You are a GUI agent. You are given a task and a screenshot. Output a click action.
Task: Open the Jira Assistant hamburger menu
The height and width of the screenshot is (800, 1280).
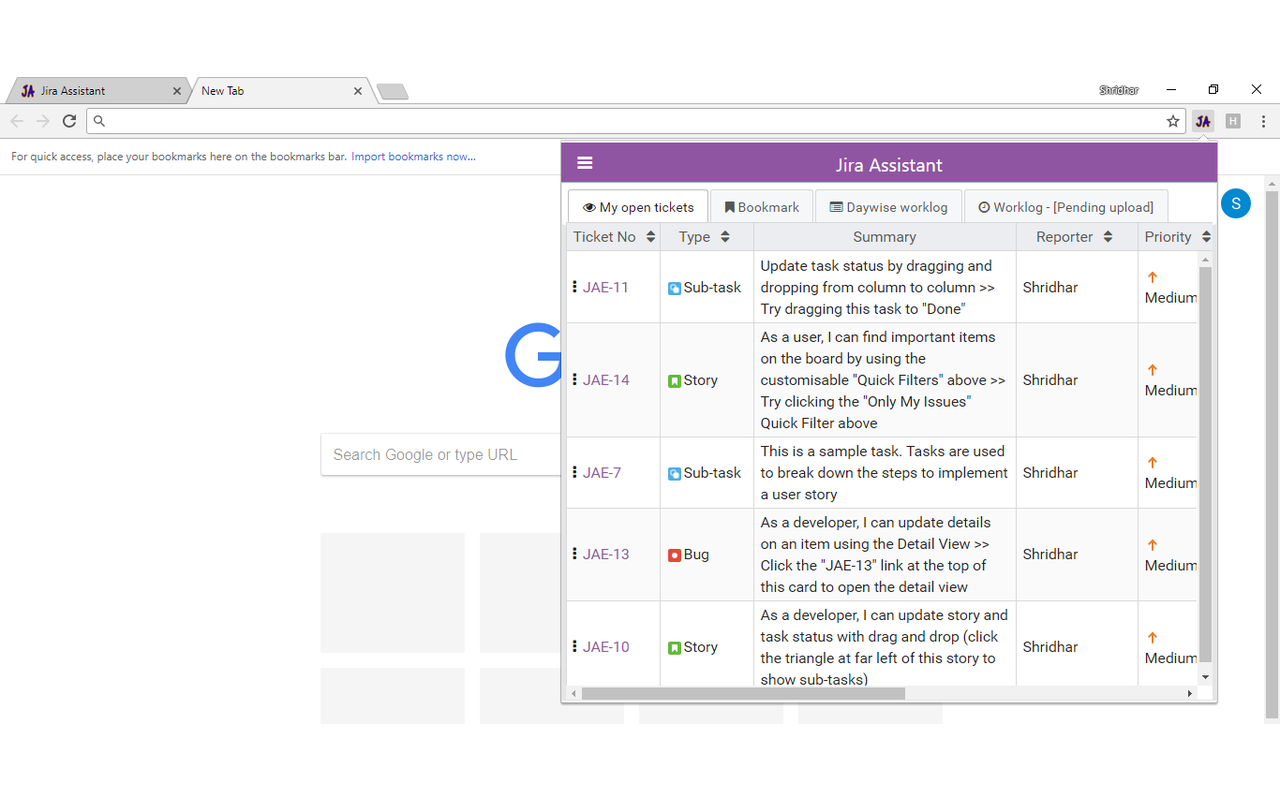click(x=585, y=164)
